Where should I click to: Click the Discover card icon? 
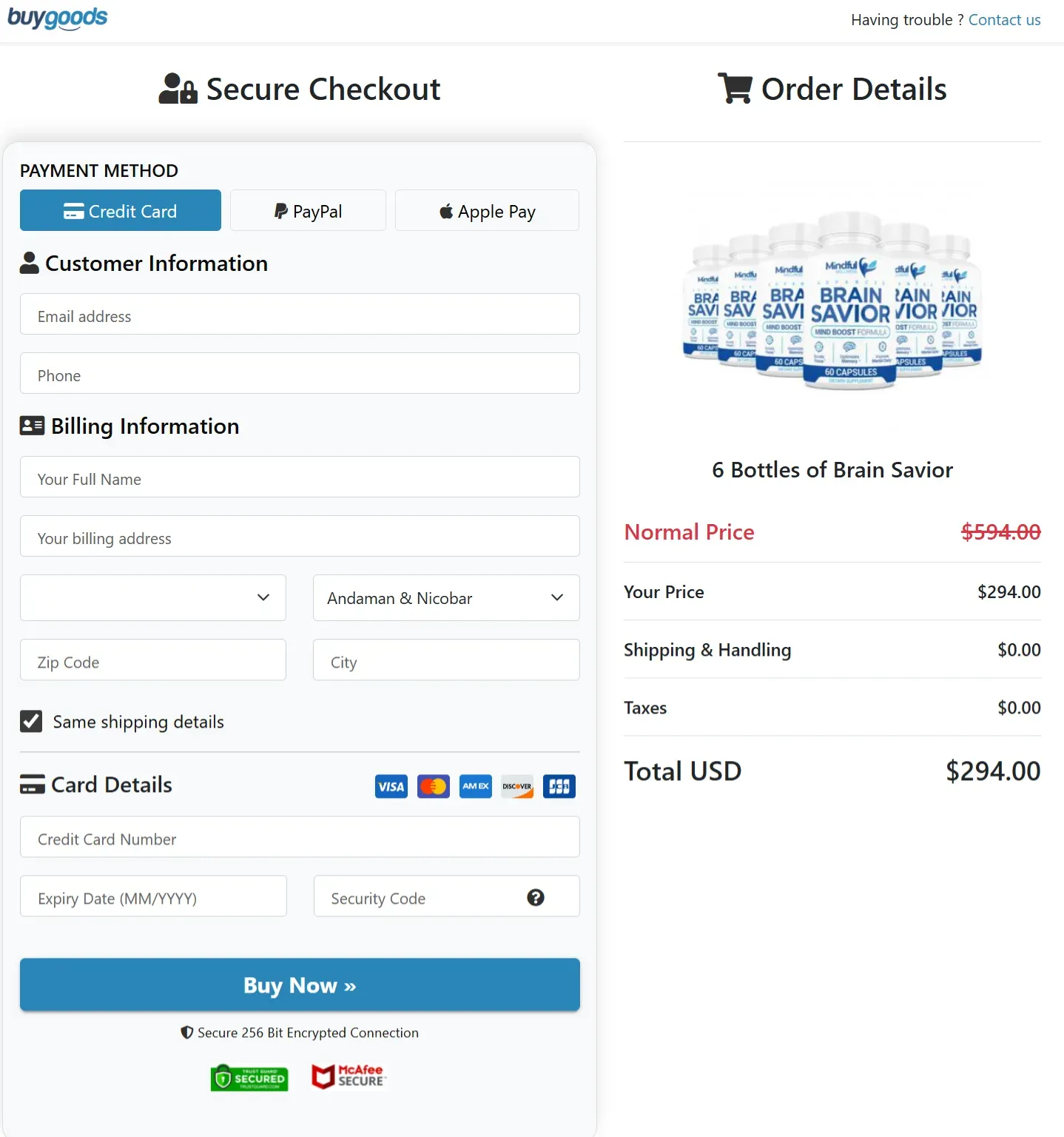tap(516, 786)
